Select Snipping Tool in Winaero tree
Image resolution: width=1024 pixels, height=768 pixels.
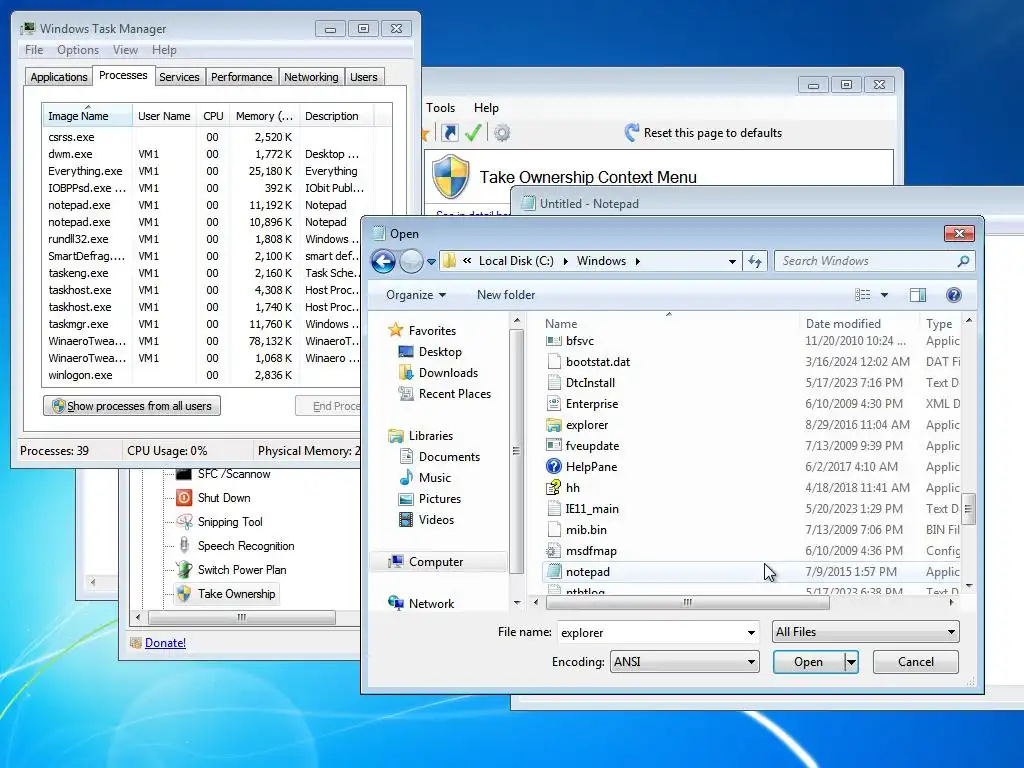[x=230, y=522]
